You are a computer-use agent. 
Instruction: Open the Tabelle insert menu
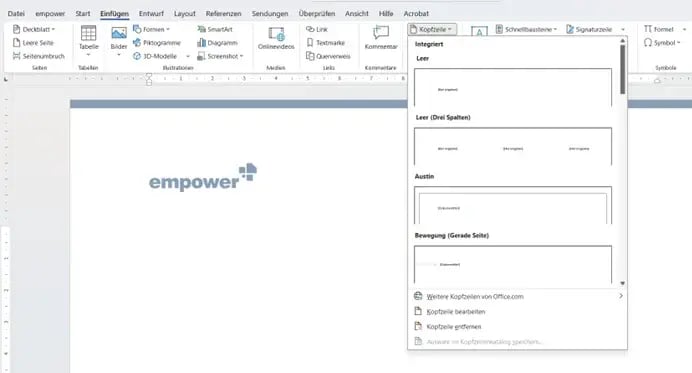88,41
